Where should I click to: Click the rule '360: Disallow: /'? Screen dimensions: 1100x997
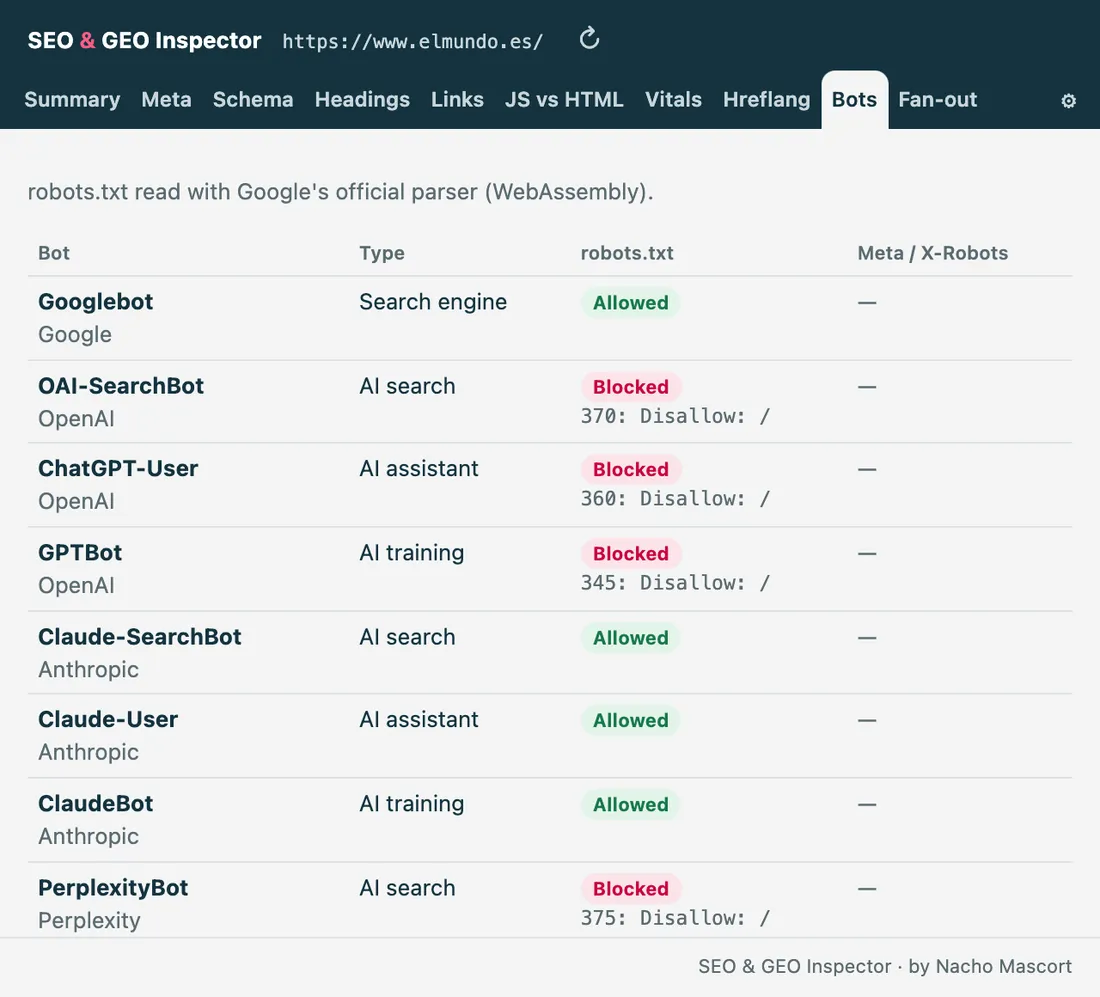coord(675,499)
